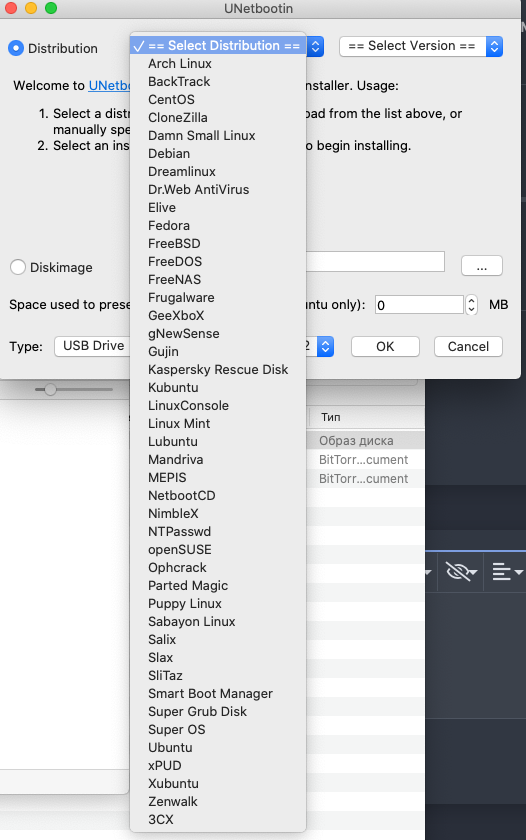The height and width of the screenshot is (840, 526).
Task: Choose Debian from distribution list
Action: (x=218, y=154)
